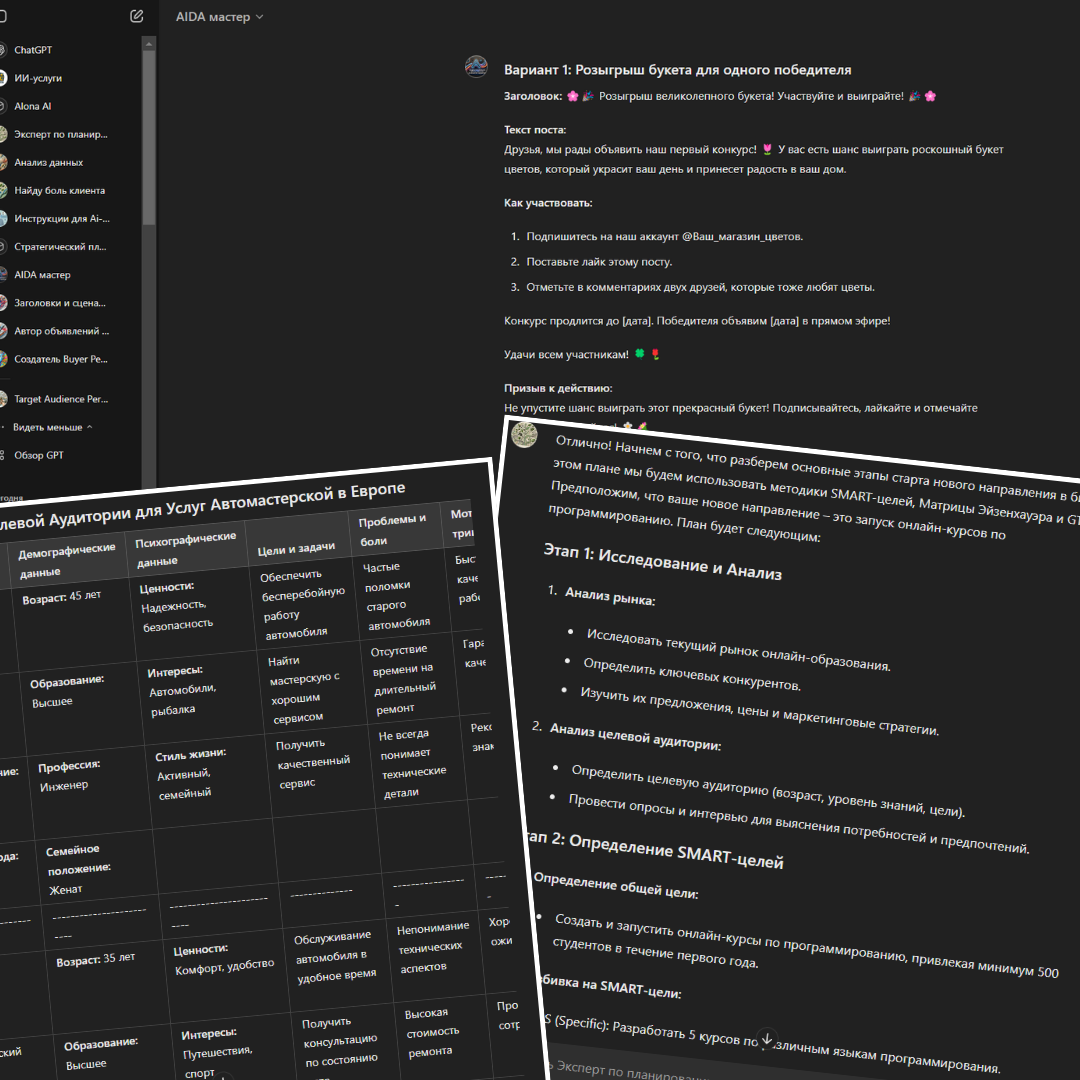Select Создатель Buyer Persona GPT
Image resolution: width=1080 pixels, height=1080 pixels.
coord(60,358)
